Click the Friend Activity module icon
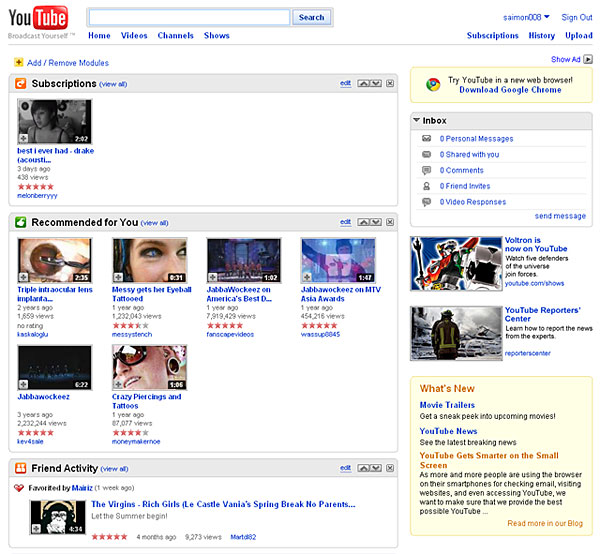 (x=21, y=468)
